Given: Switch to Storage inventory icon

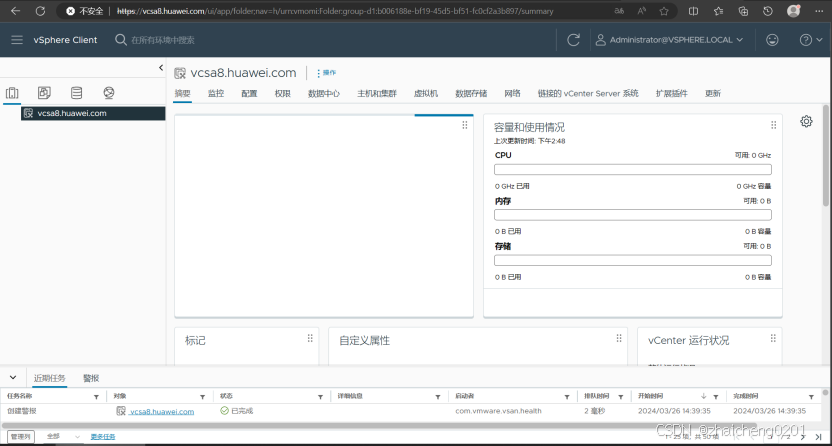Looking at the screenshot, I should tap(76, 93).
